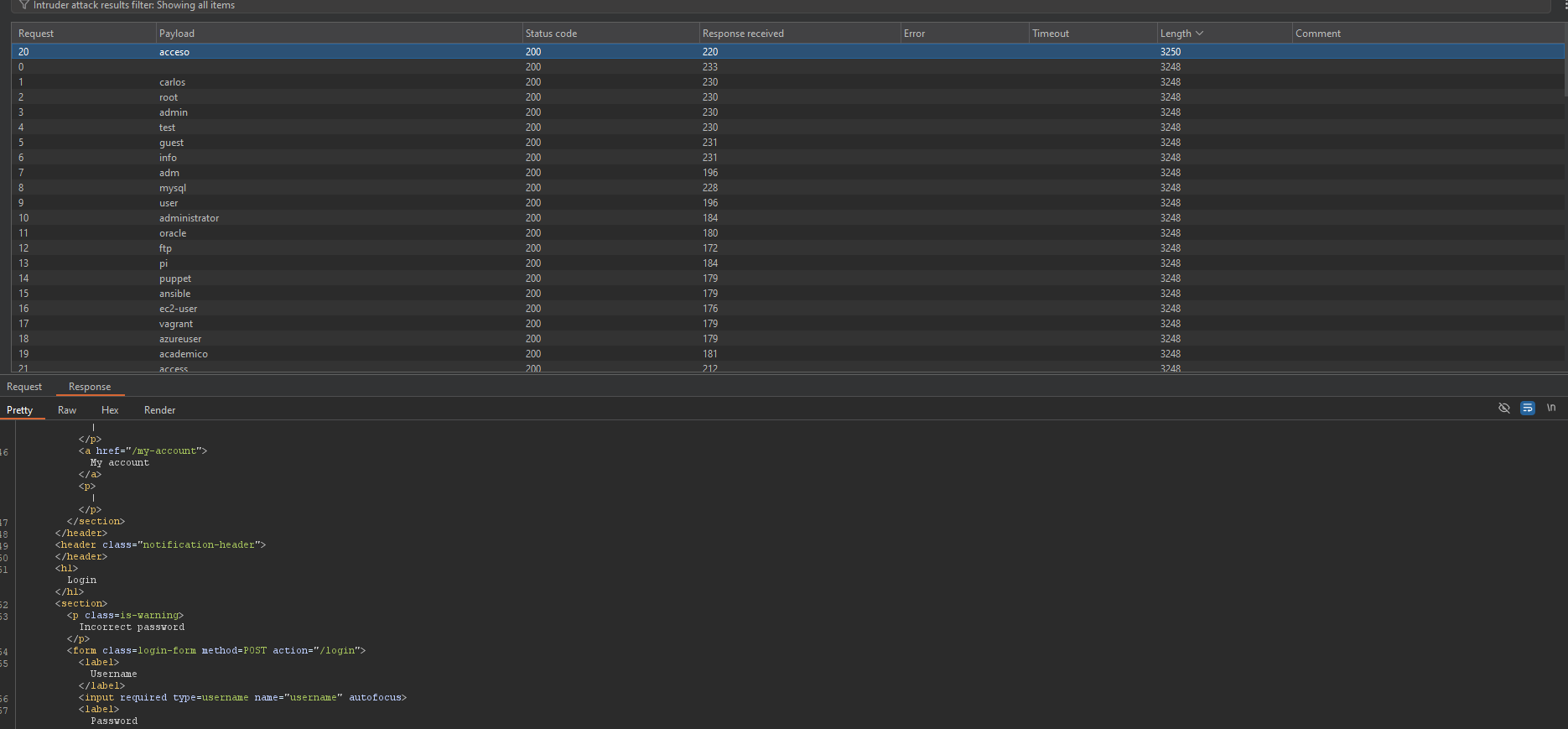This screenshot has height=729, width=1568.
Task: Open the Render view tab
Action: [x=159, y=410]
